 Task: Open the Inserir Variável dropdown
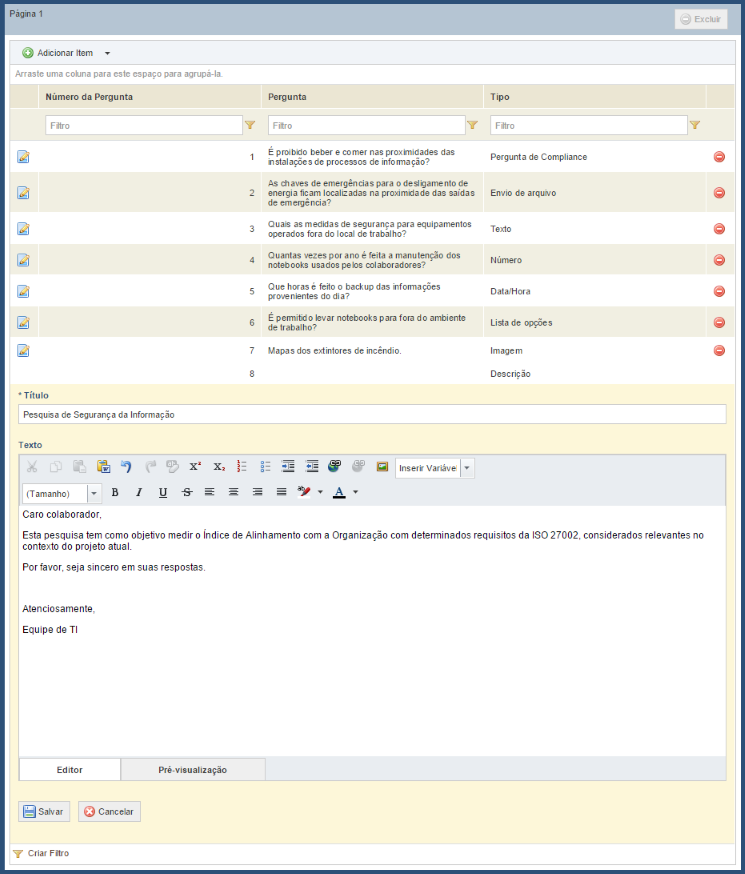click(x=467, y=468)
